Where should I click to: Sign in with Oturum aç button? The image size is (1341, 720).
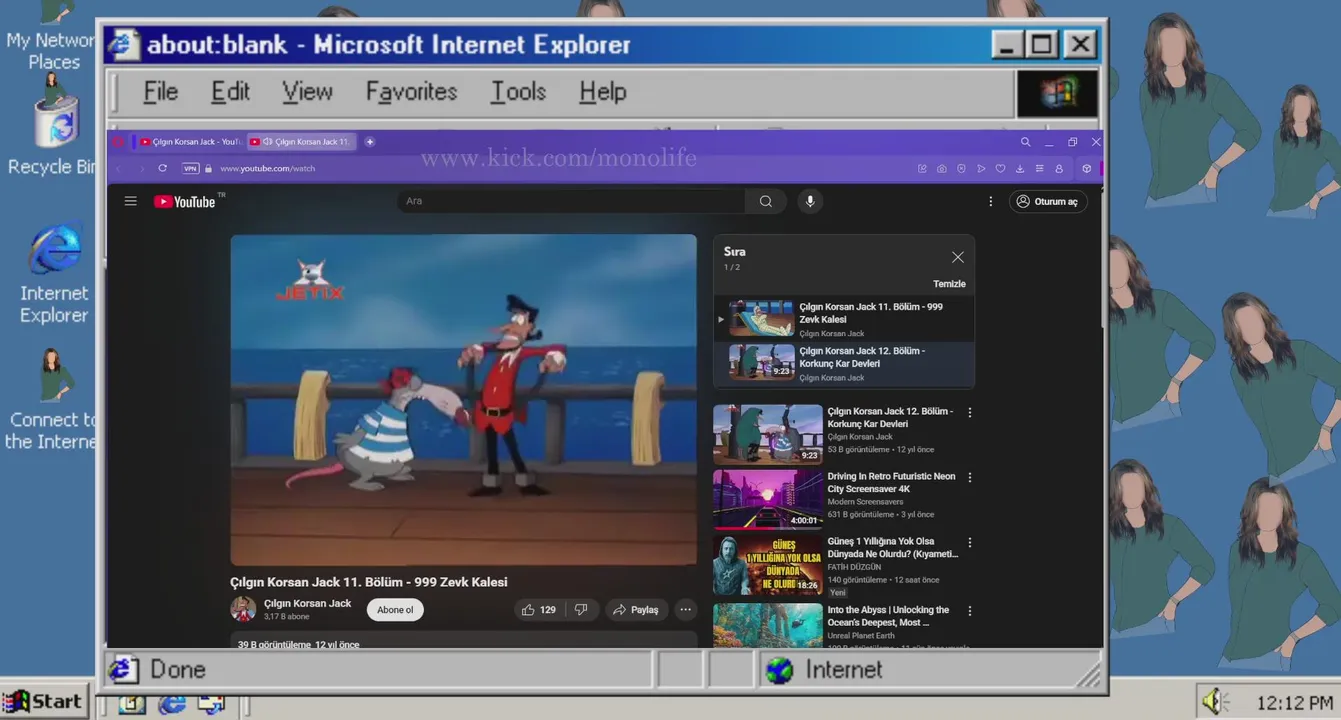click(1047, 201)
